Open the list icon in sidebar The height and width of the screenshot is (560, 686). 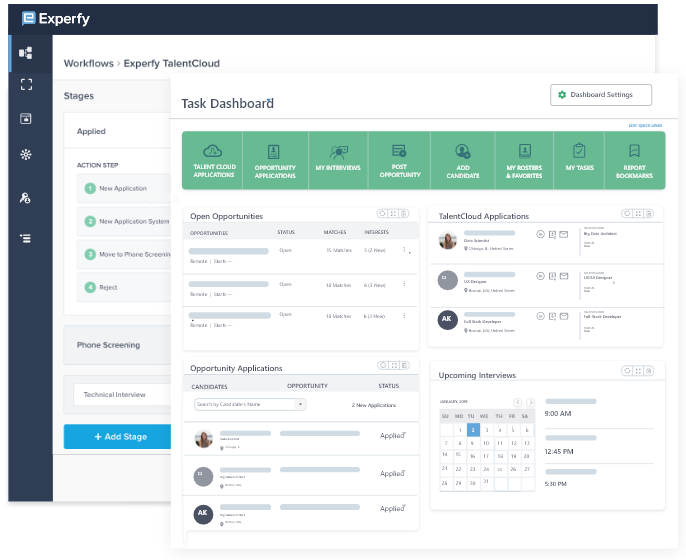25,238
